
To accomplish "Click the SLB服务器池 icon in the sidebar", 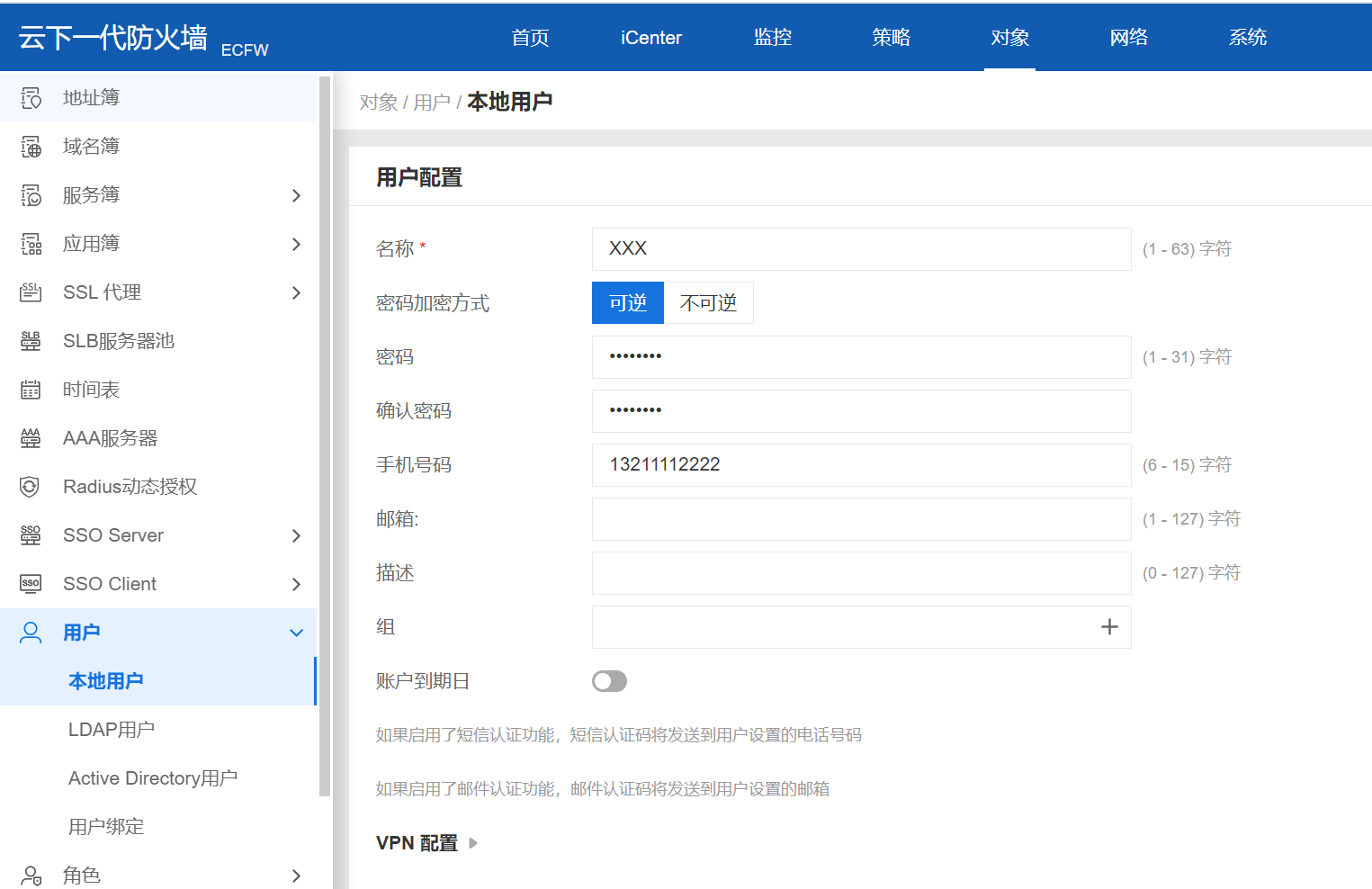I will 31,341.
